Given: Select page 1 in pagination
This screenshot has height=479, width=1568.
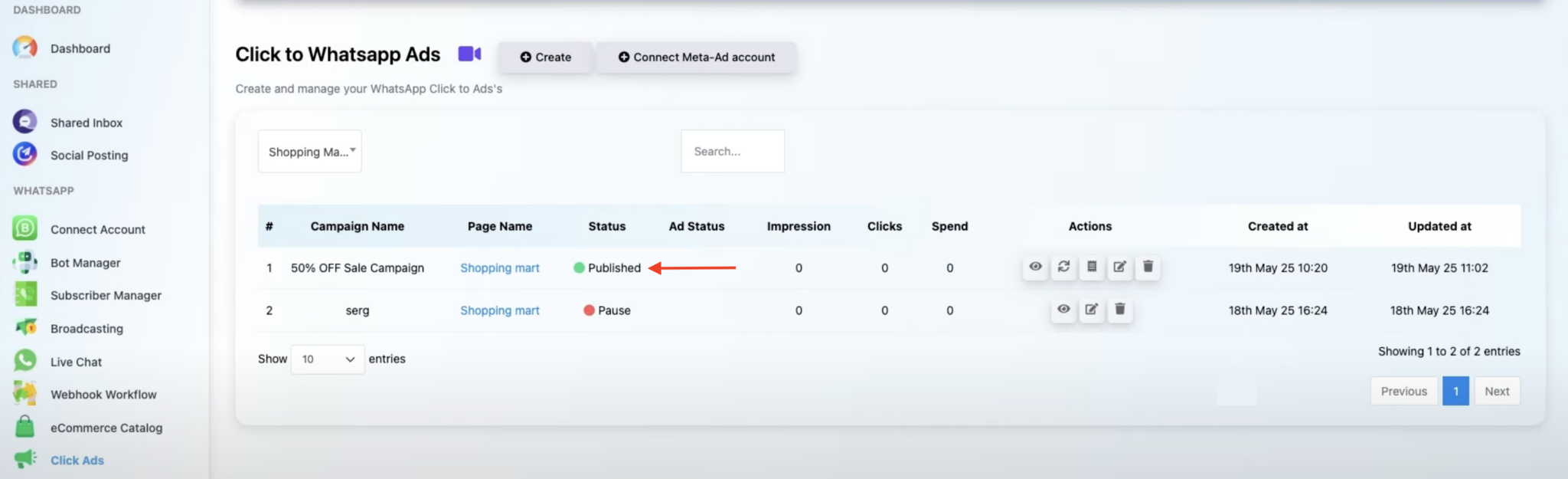Looking at the screenshot, I should point(1455,391).
